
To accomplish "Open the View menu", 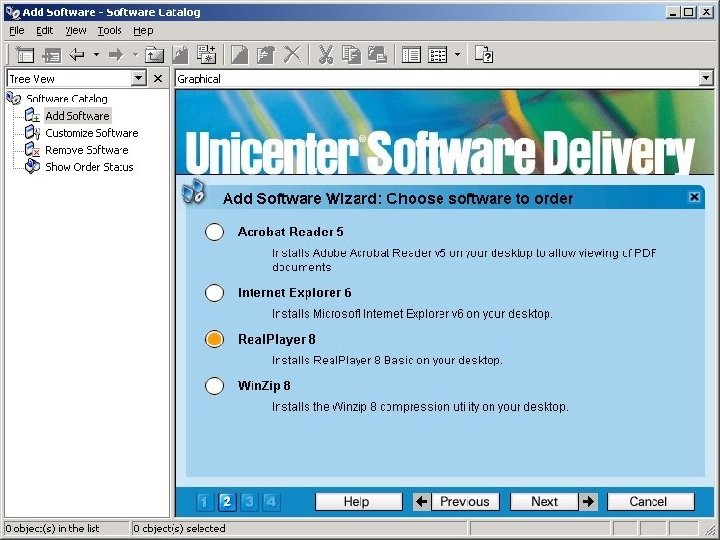I will click(75, 31).
